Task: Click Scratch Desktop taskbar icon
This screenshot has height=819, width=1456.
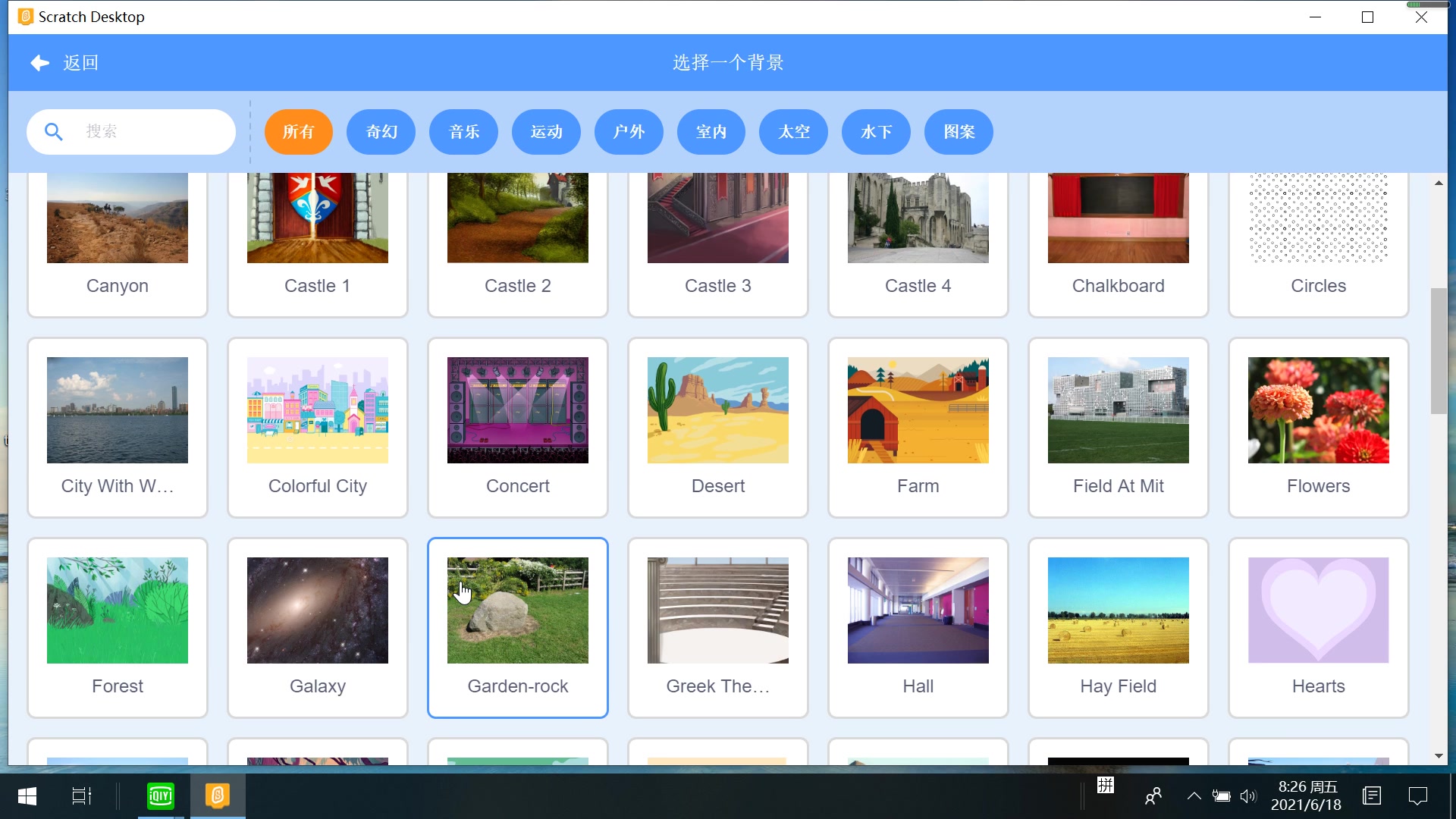Action: pyautogui.click(x=218, y=795)
